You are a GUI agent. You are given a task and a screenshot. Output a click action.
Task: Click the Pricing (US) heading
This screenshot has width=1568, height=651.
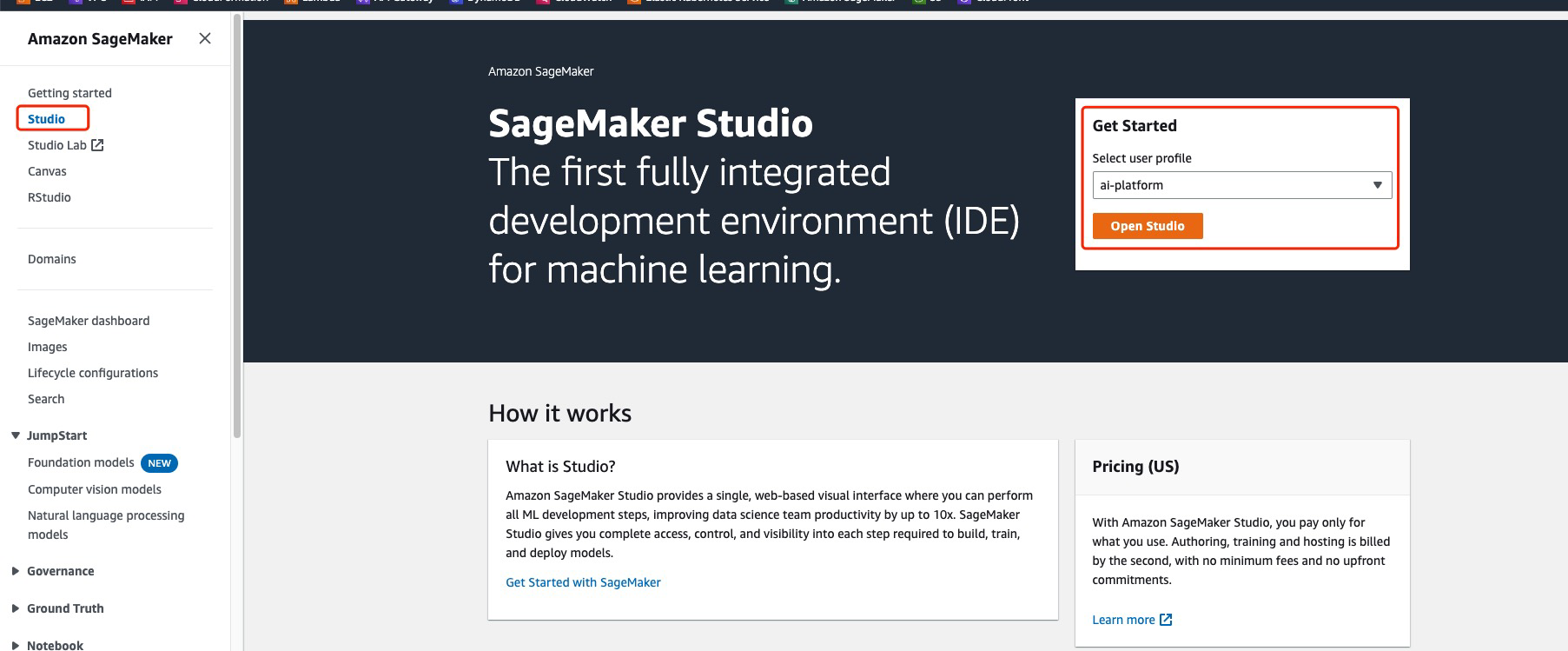(x=1135, y=467)
